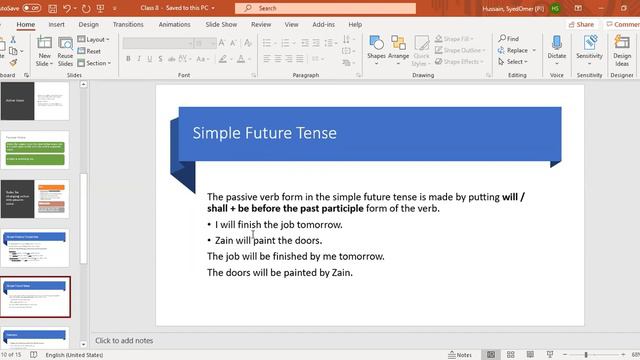Toggle Italic formatting
The height and width of the screenshot is (360, 640).
click(139, 59)
